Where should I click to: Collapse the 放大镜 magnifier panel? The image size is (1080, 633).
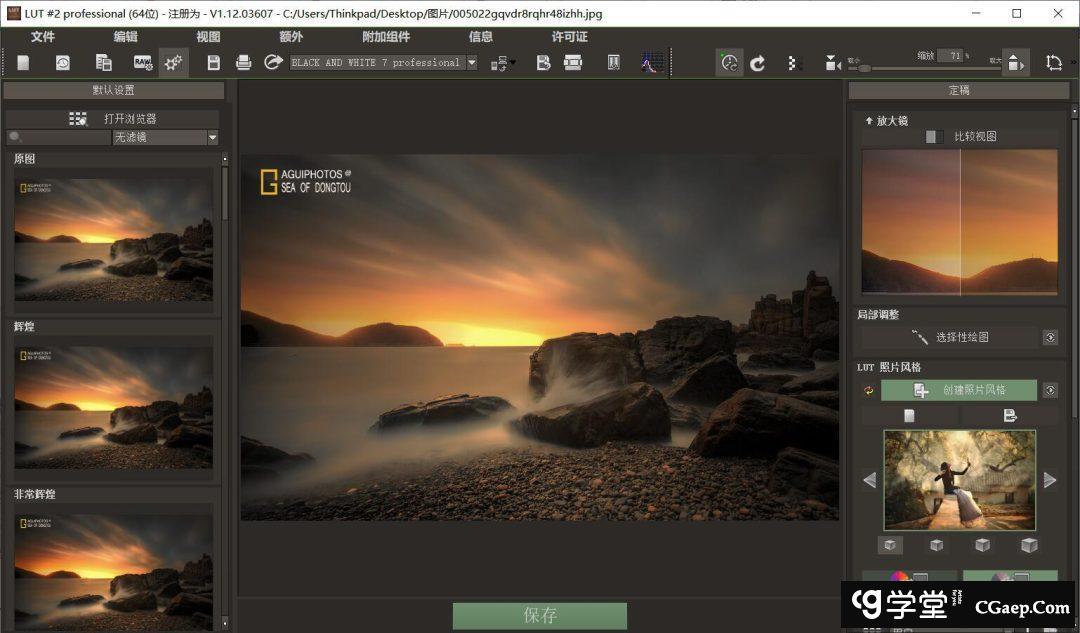tap(869, 121)
